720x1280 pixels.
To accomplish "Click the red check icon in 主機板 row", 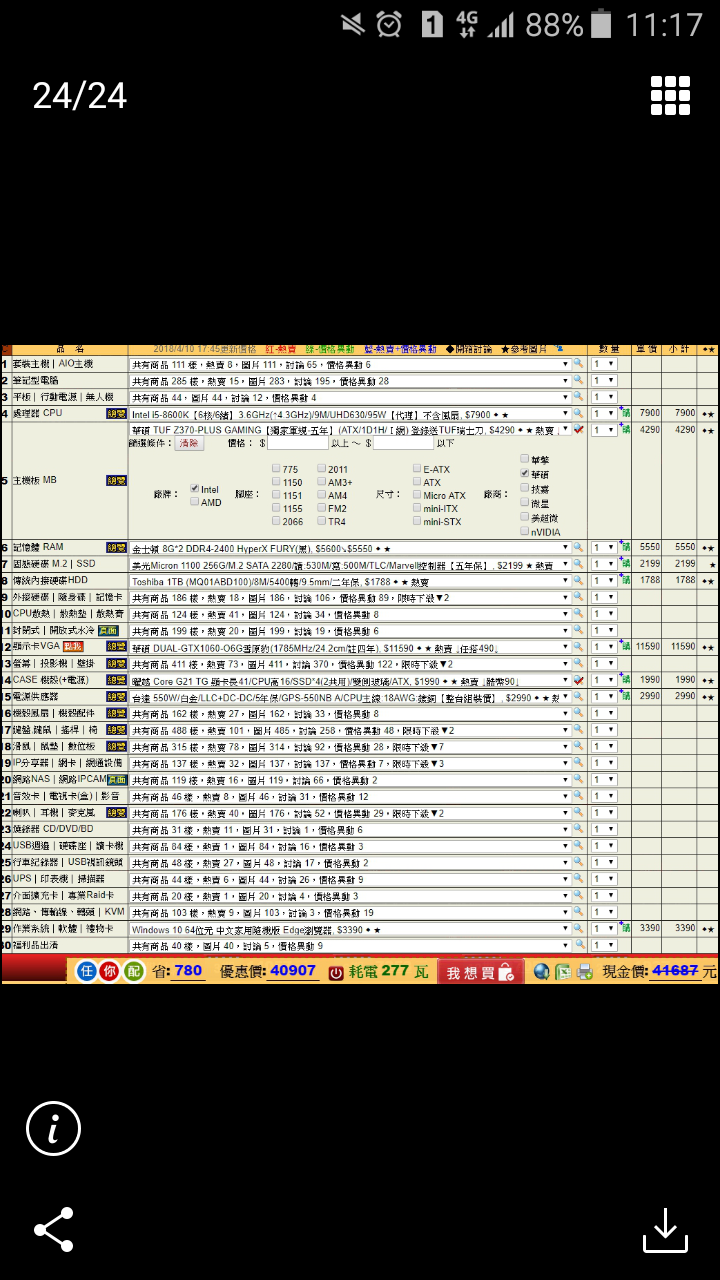I will [579, 429].
